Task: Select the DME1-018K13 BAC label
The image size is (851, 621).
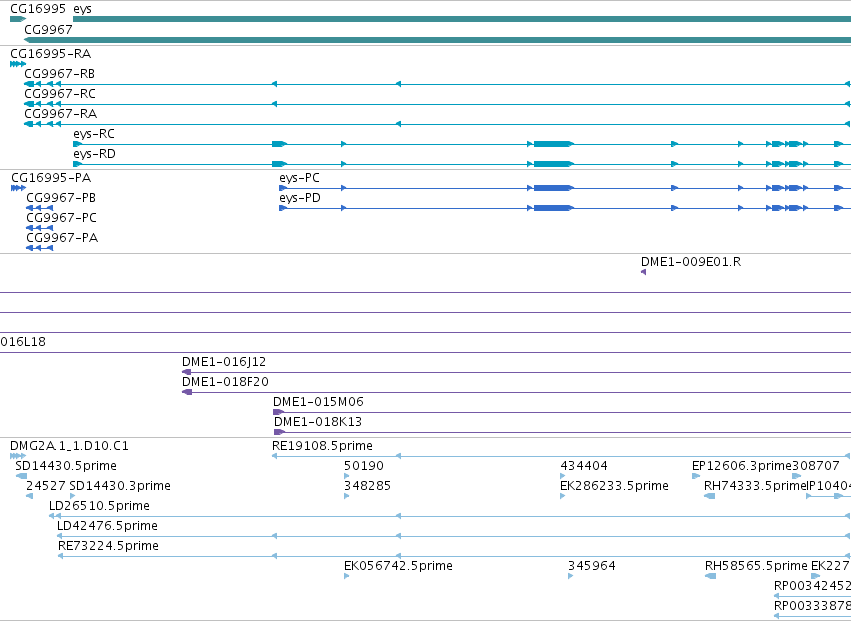Action: (317, 422)
